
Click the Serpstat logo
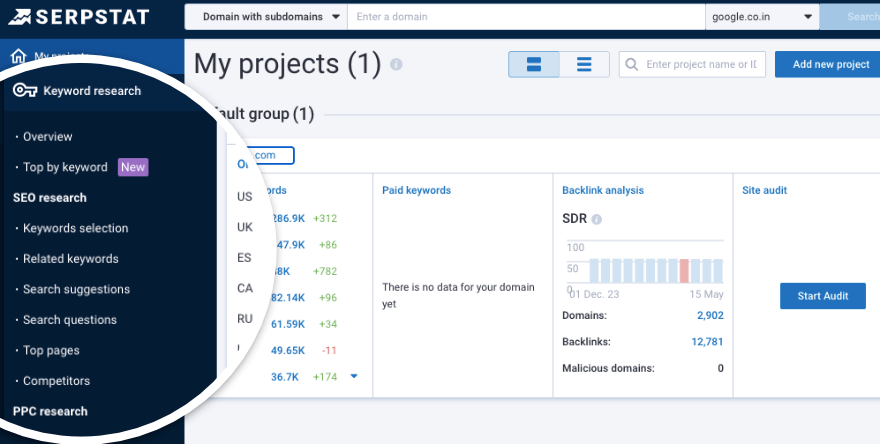[x=79, y=17]
